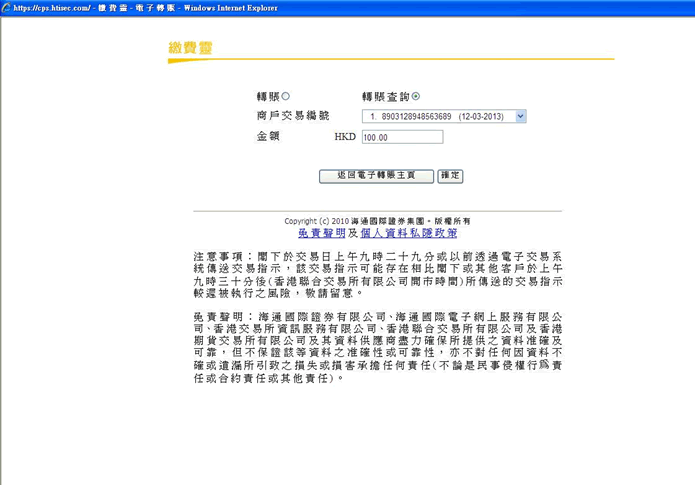The height and width of the screenshot is (485, 695).
Task: Open the 個人資料私隱政策 link
Action: click(409, 233)
